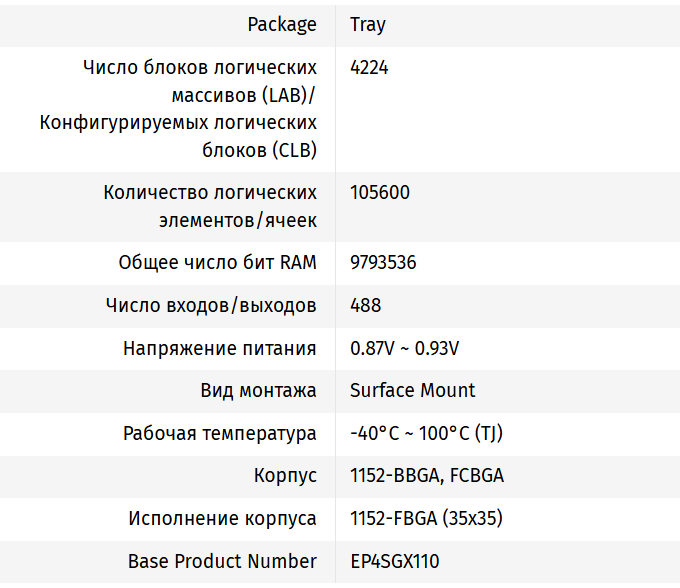Select the voltage value 0.87V ~ 0.93V
This screenshot has height=588, width=680.
point(404,348)
